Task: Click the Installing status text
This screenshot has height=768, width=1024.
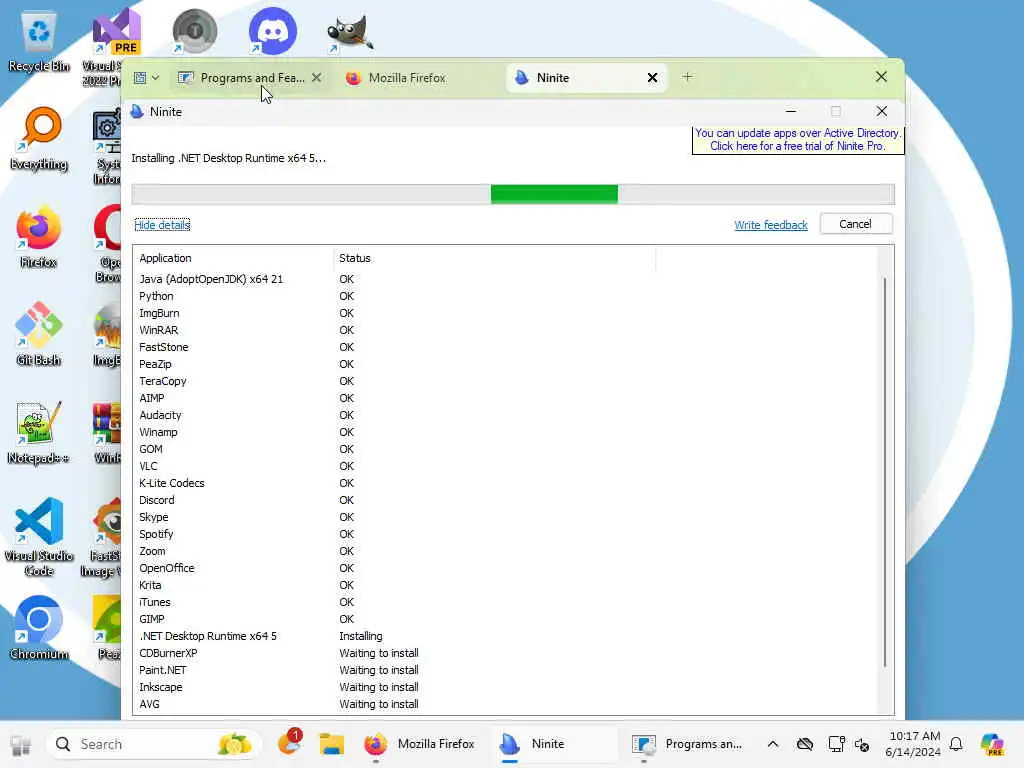Action: pos(360,635)
